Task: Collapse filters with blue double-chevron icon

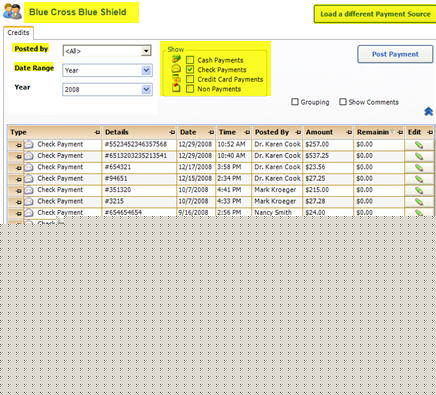Action: coord(428,111)
